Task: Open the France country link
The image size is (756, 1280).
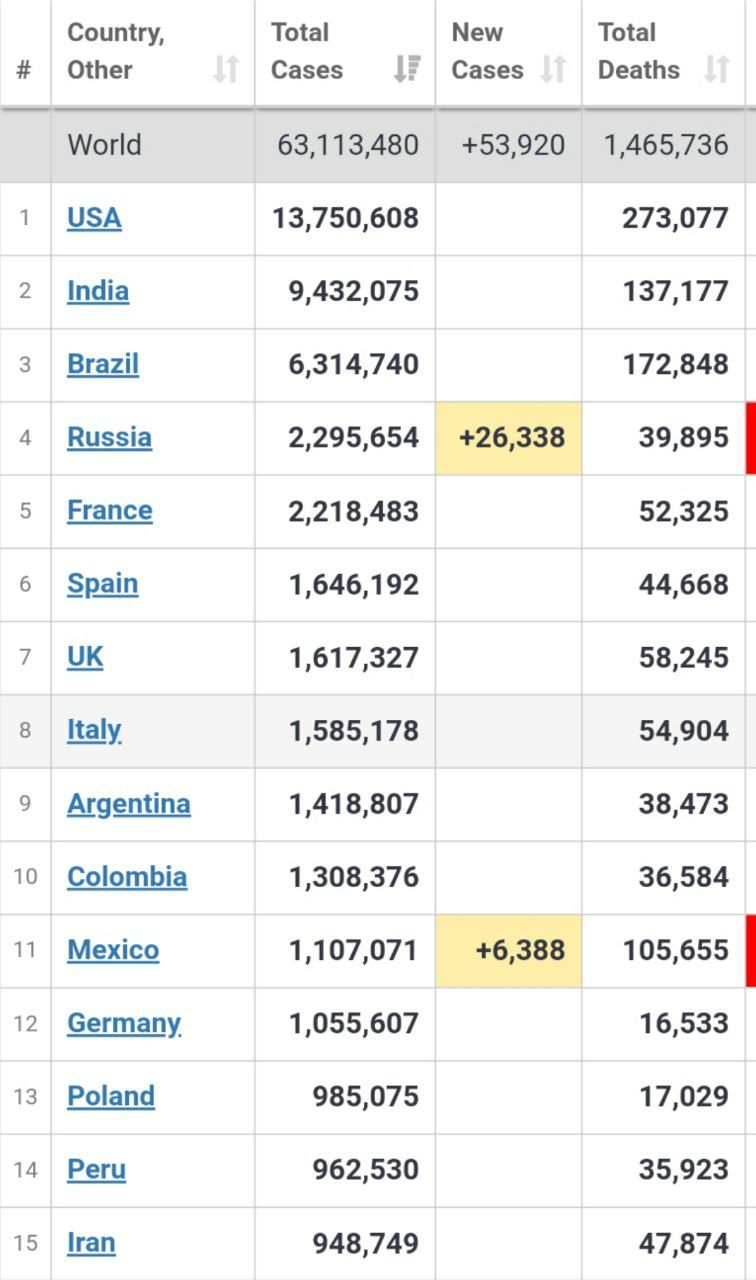Action: click(x=110, y=510)
